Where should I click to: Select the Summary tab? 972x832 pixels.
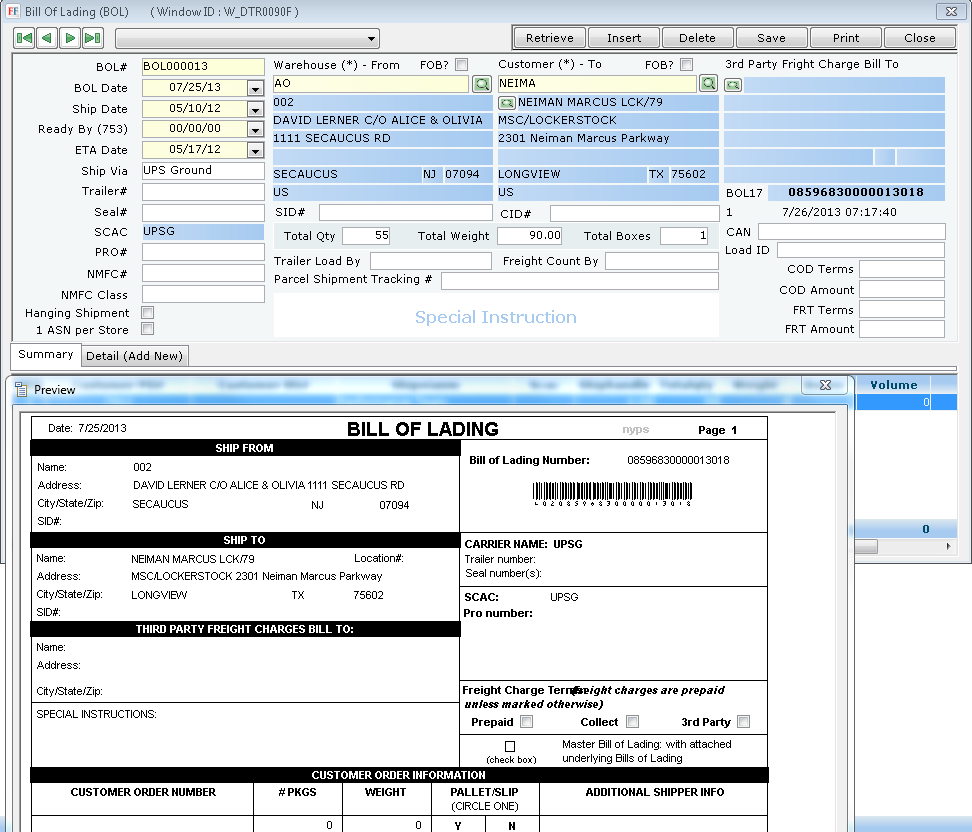[45, 354]
